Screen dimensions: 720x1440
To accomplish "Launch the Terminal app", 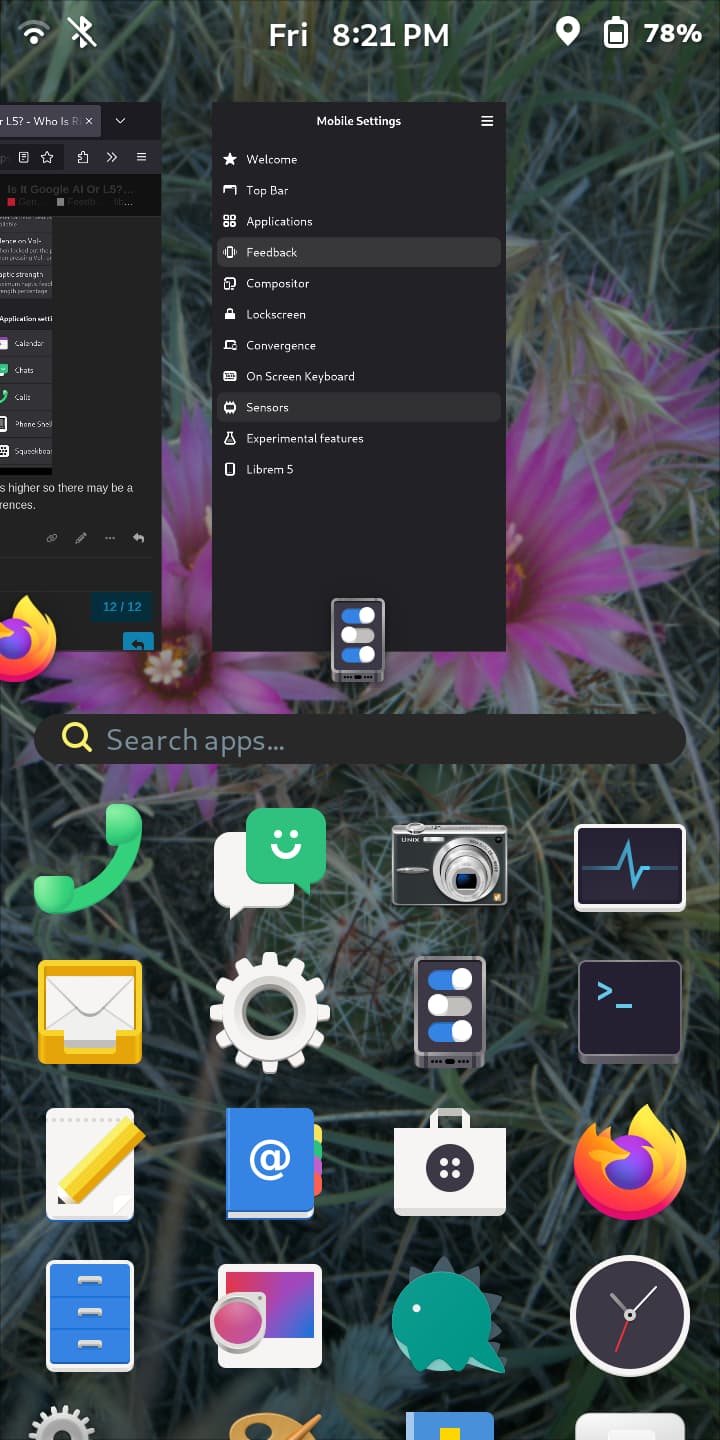I will (630, 1011).
